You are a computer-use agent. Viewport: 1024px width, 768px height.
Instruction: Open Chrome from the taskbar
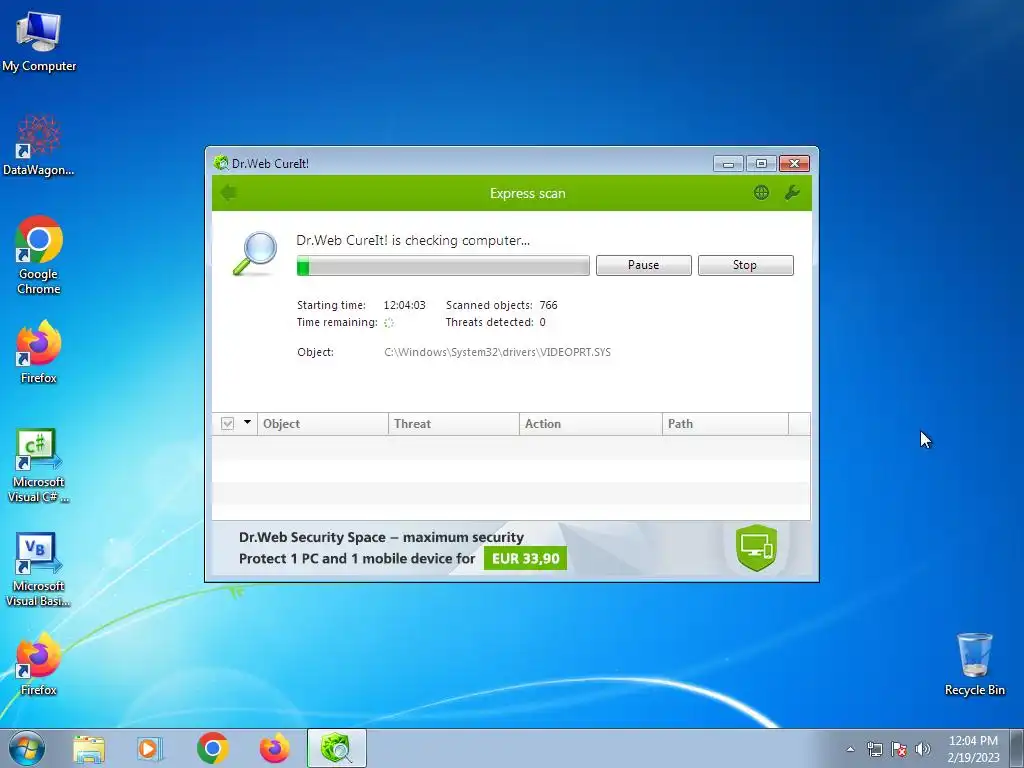(212, 748)
